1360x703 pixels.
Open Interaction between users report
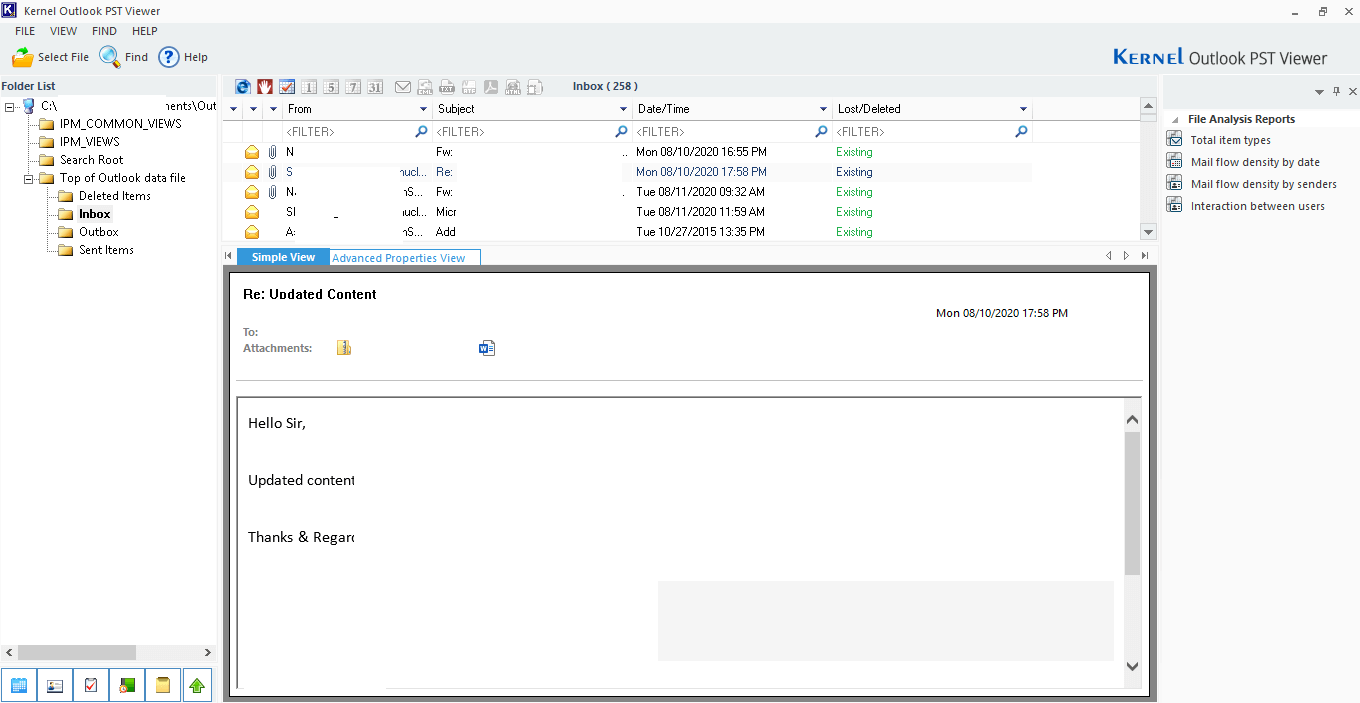(x=1257, y=206)
